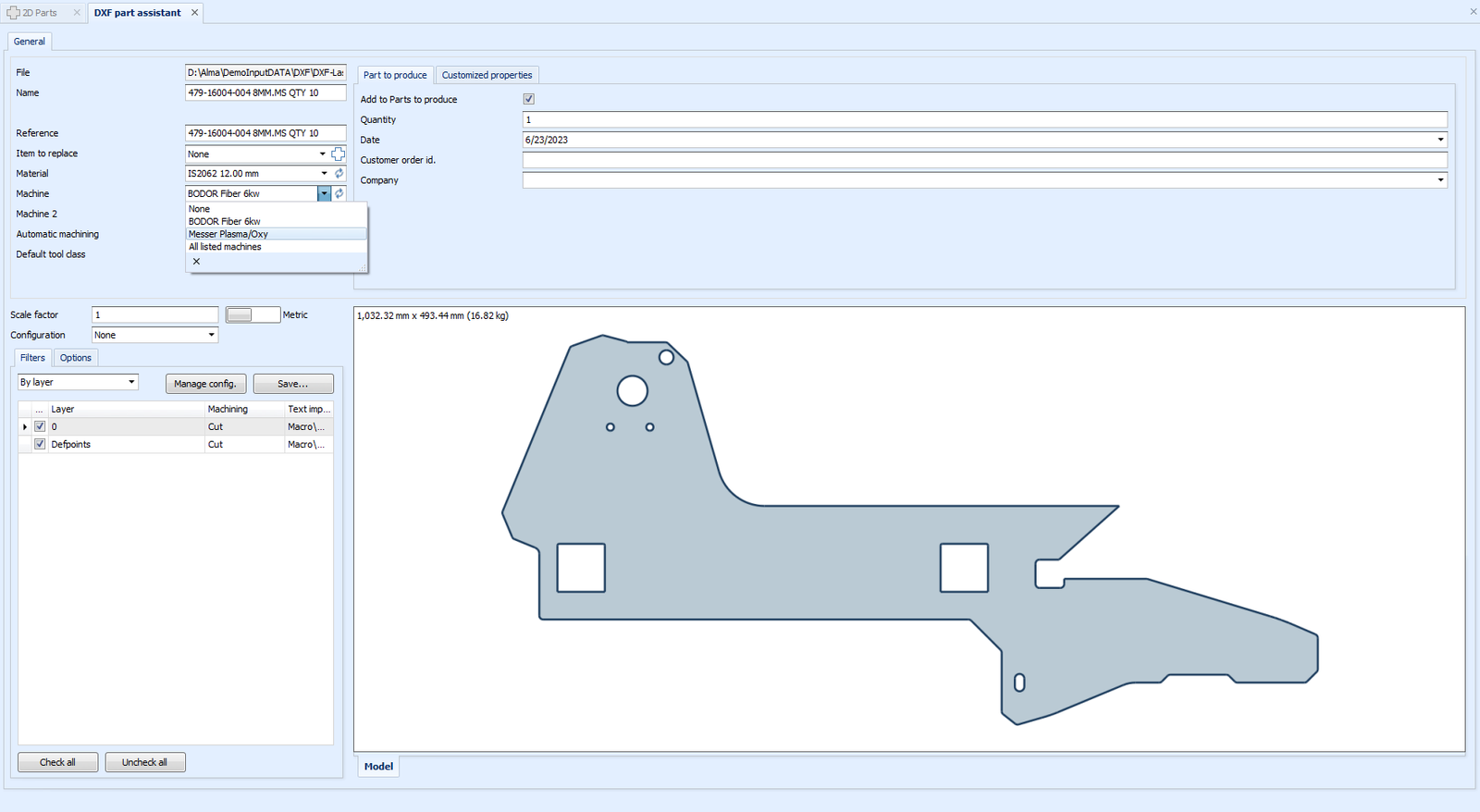Open the By layer filter dropdown
This screenshot has height=812, width=1480.
(x=131, y=382)
